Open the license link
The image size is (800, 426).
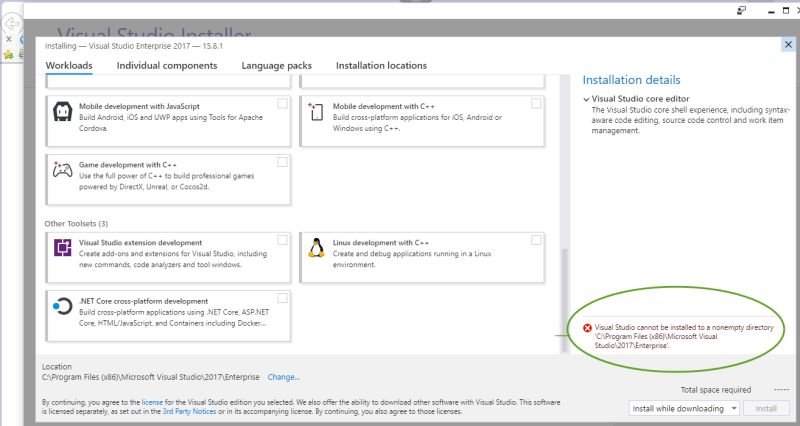(152, 403)
